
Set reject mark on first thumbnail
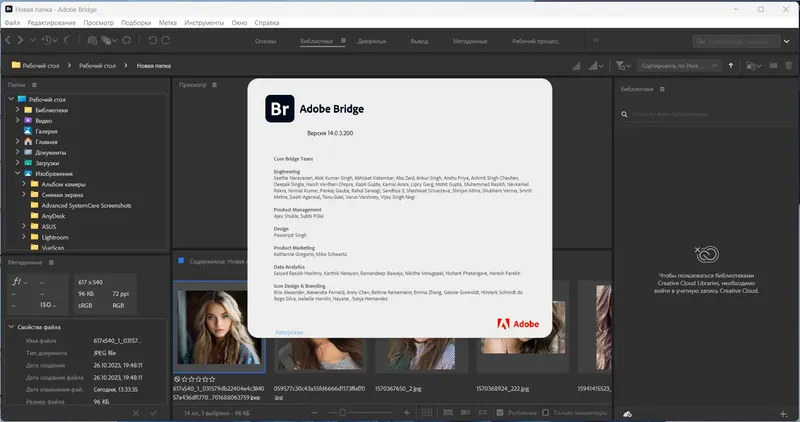point(177,379)
